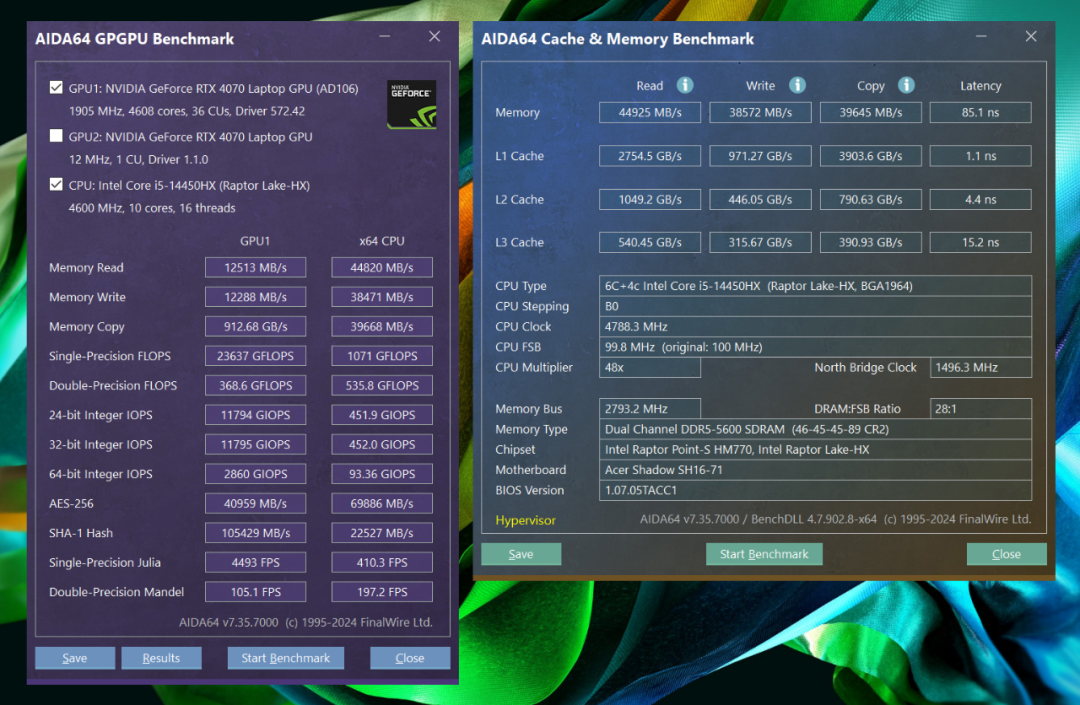1080x705 pixels.
Task: Select L3 Cache Read 540.45 GB/s
Action: tap(650, 242)
